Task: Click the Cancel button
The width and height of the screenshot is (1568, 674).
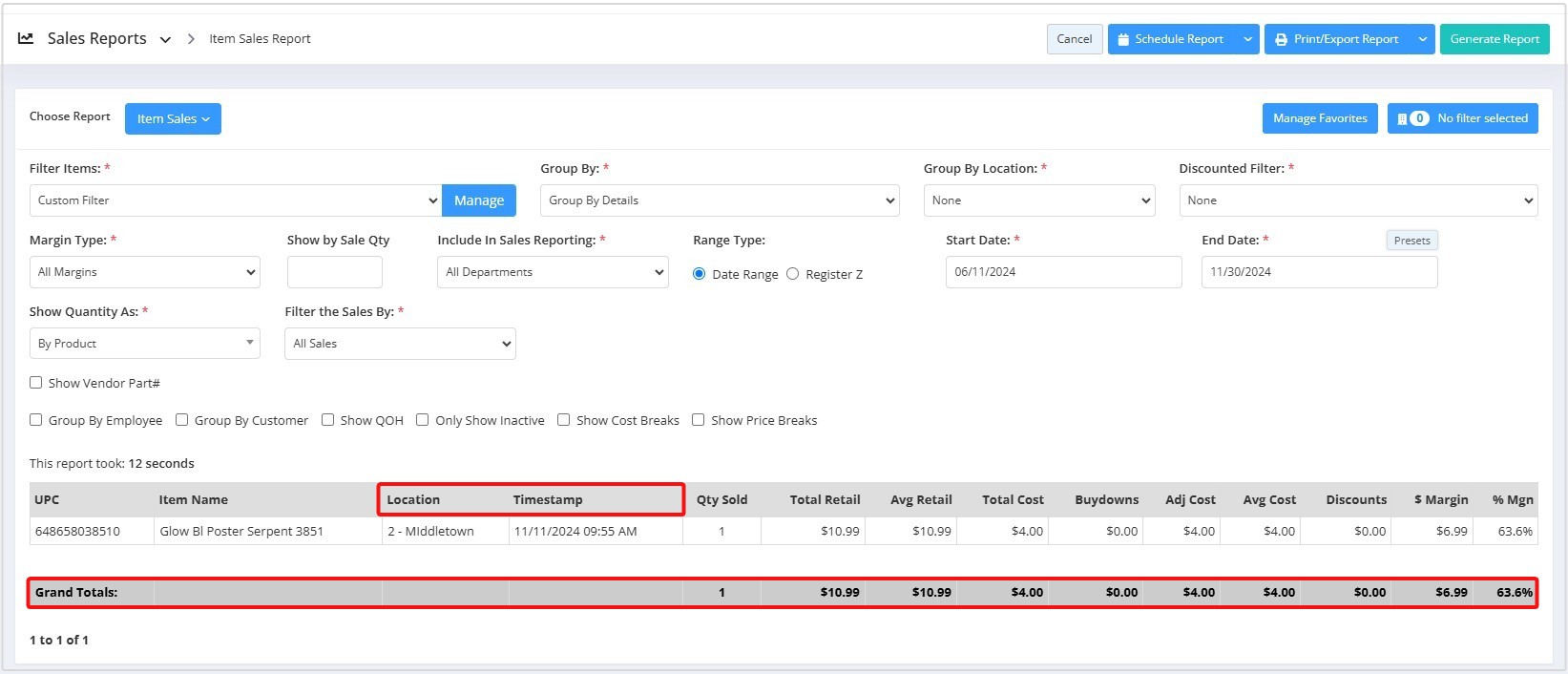Action: [1075, 39]
